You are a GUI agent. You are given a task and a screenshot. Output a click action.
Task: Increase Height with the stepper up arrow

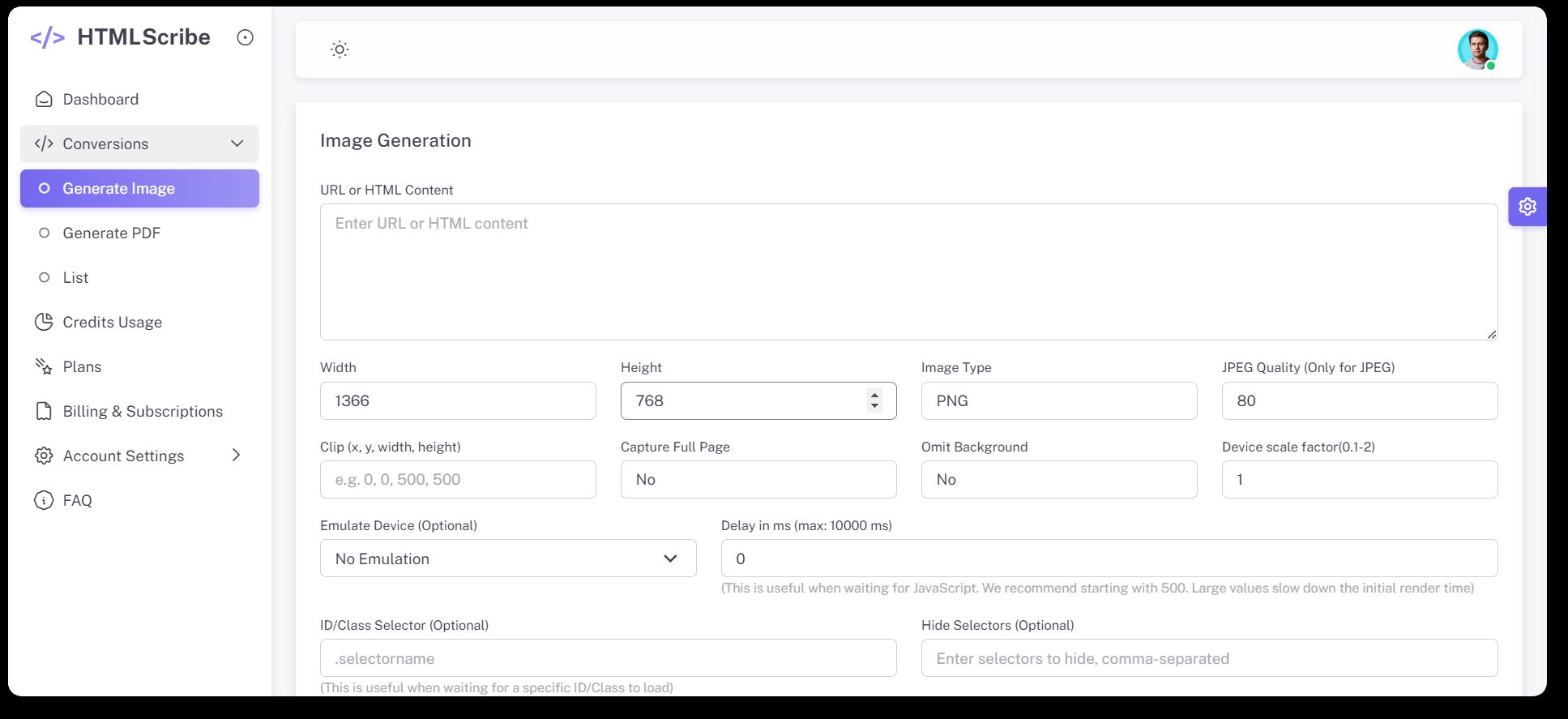tap(874, 395)
